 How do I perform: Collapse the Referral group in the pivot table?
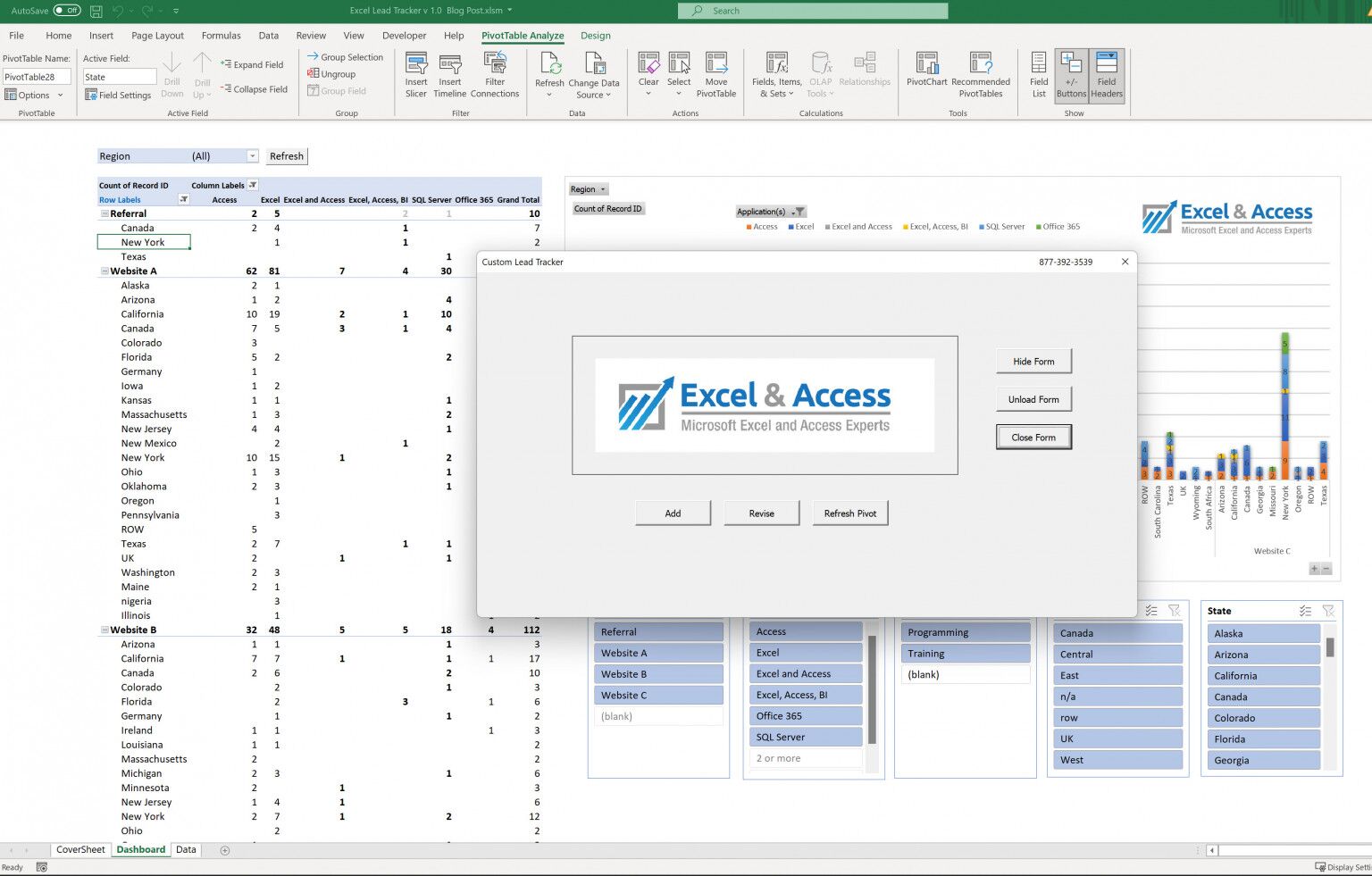click(105, 213)
